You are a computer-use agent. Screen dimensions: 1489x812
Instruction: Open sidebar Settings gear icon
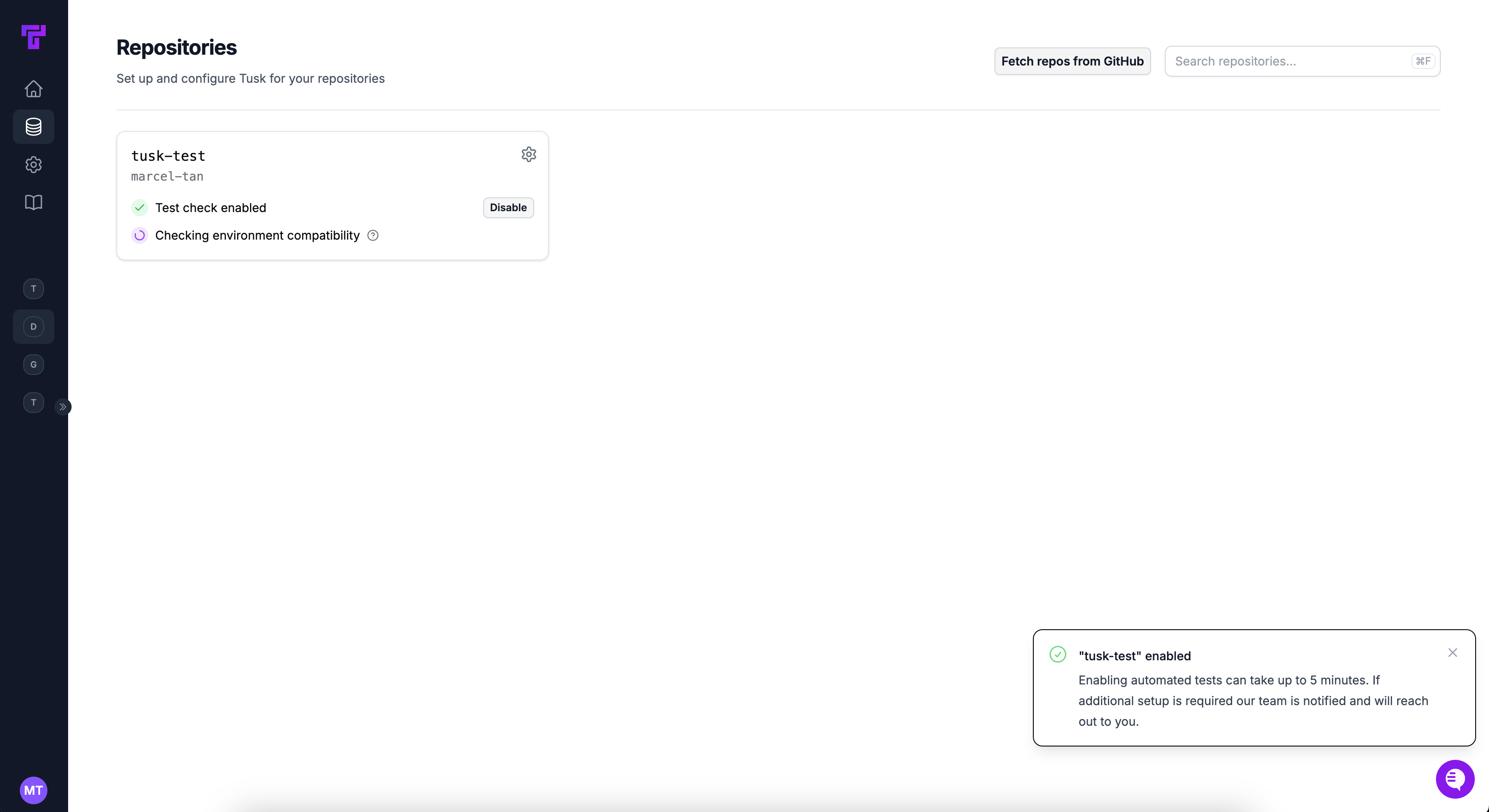[34, 165]
